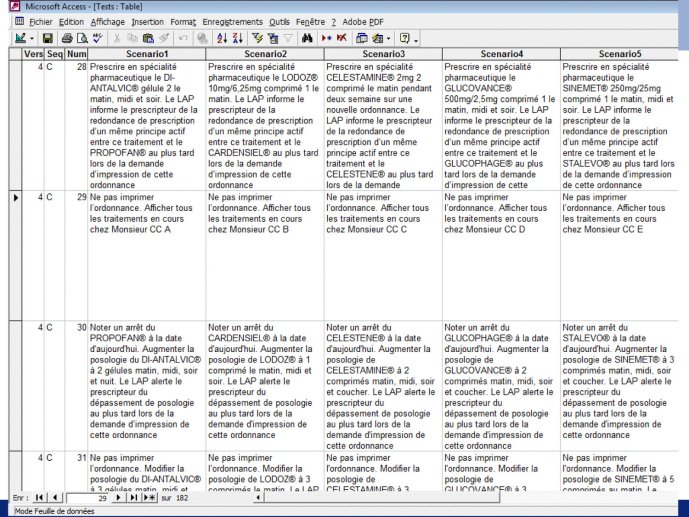Open the Affichage menu
This screenshot has height=517, width=689.
pos(108,22)
